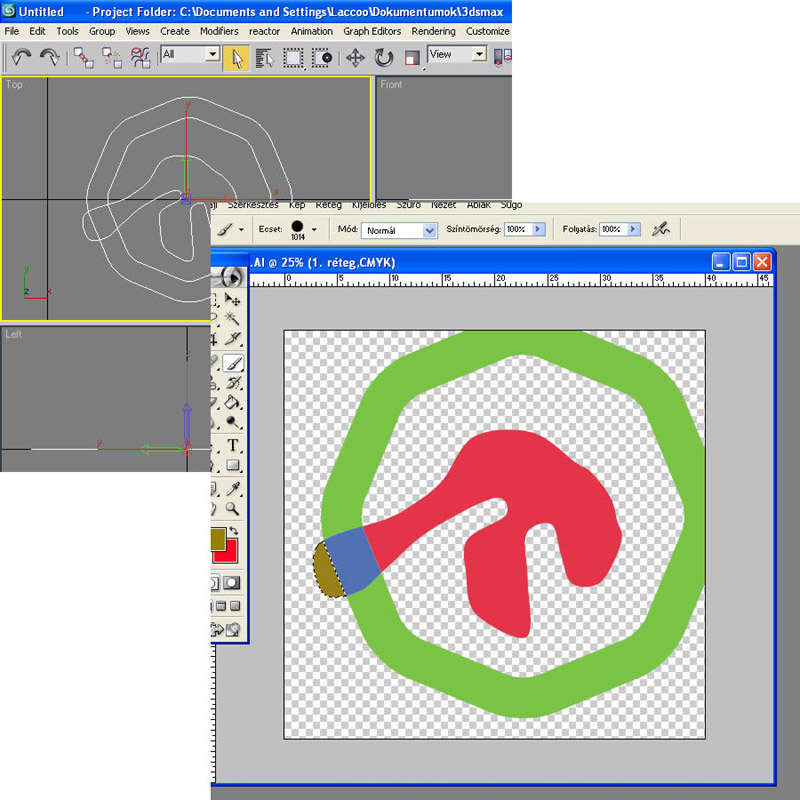The height and width of the screenshot is (800, 800).
Task: Click the Redo arrow in 3ds Max toolbar
Action: click(49, 57)
